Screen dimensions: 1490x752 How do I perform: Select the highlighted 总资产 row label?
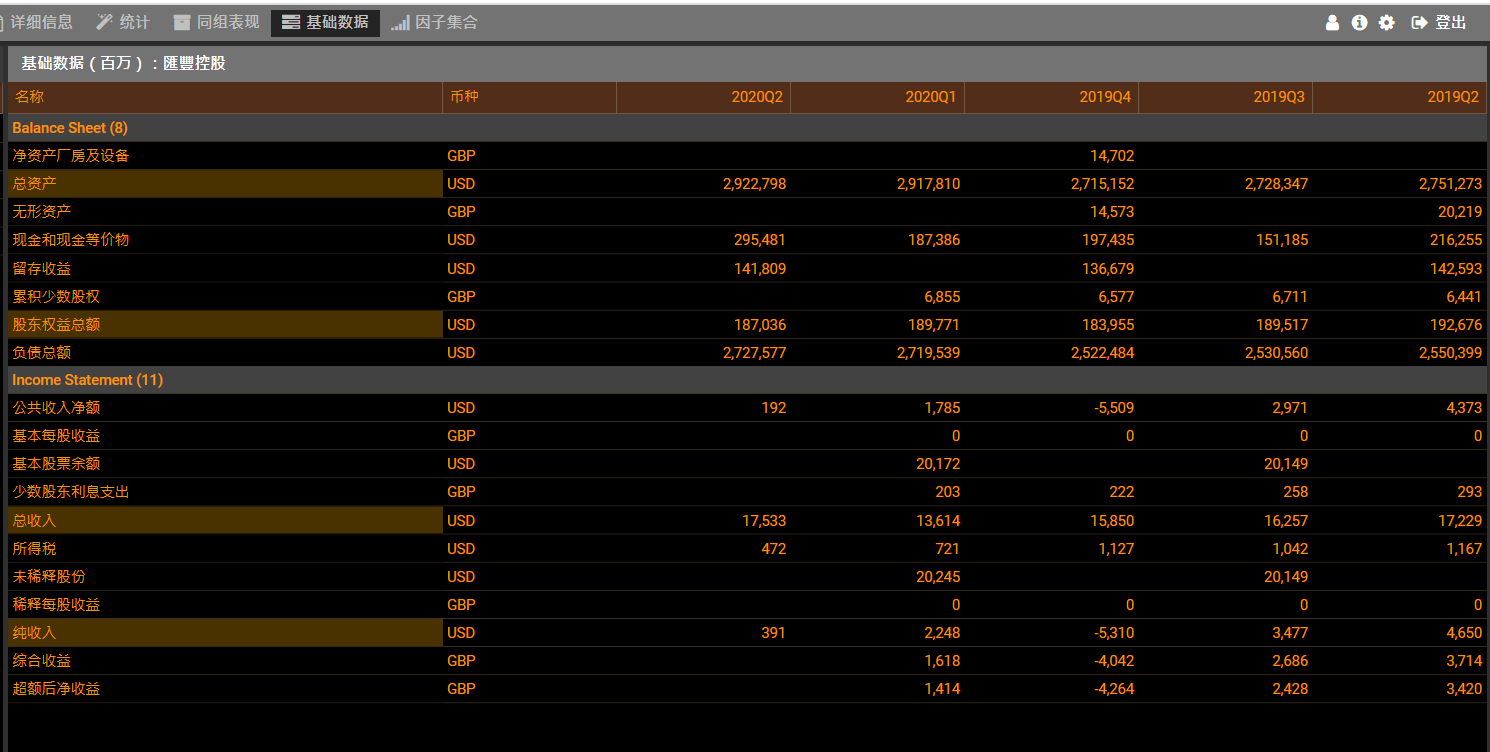[225, 184]
